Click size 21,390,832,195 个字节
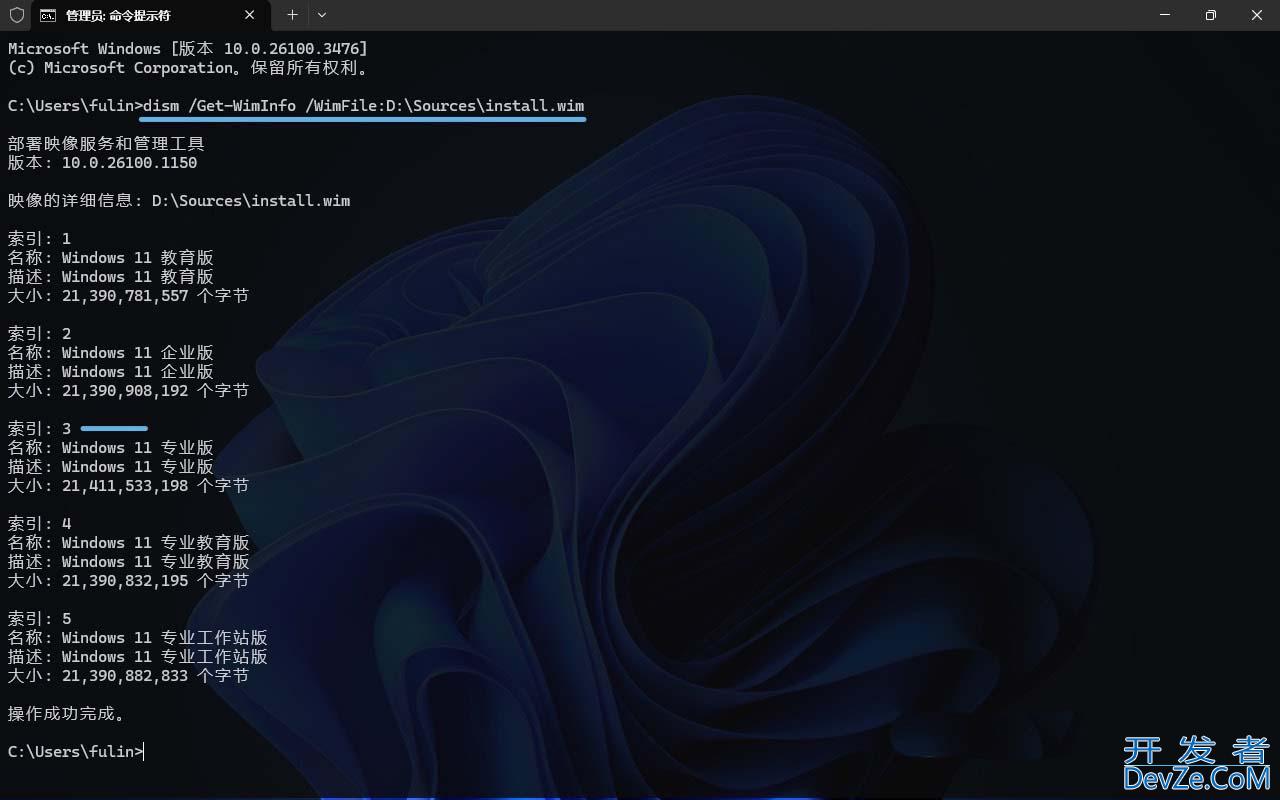The height and width of the screenshot is (800, 1280). click(129, 581)
